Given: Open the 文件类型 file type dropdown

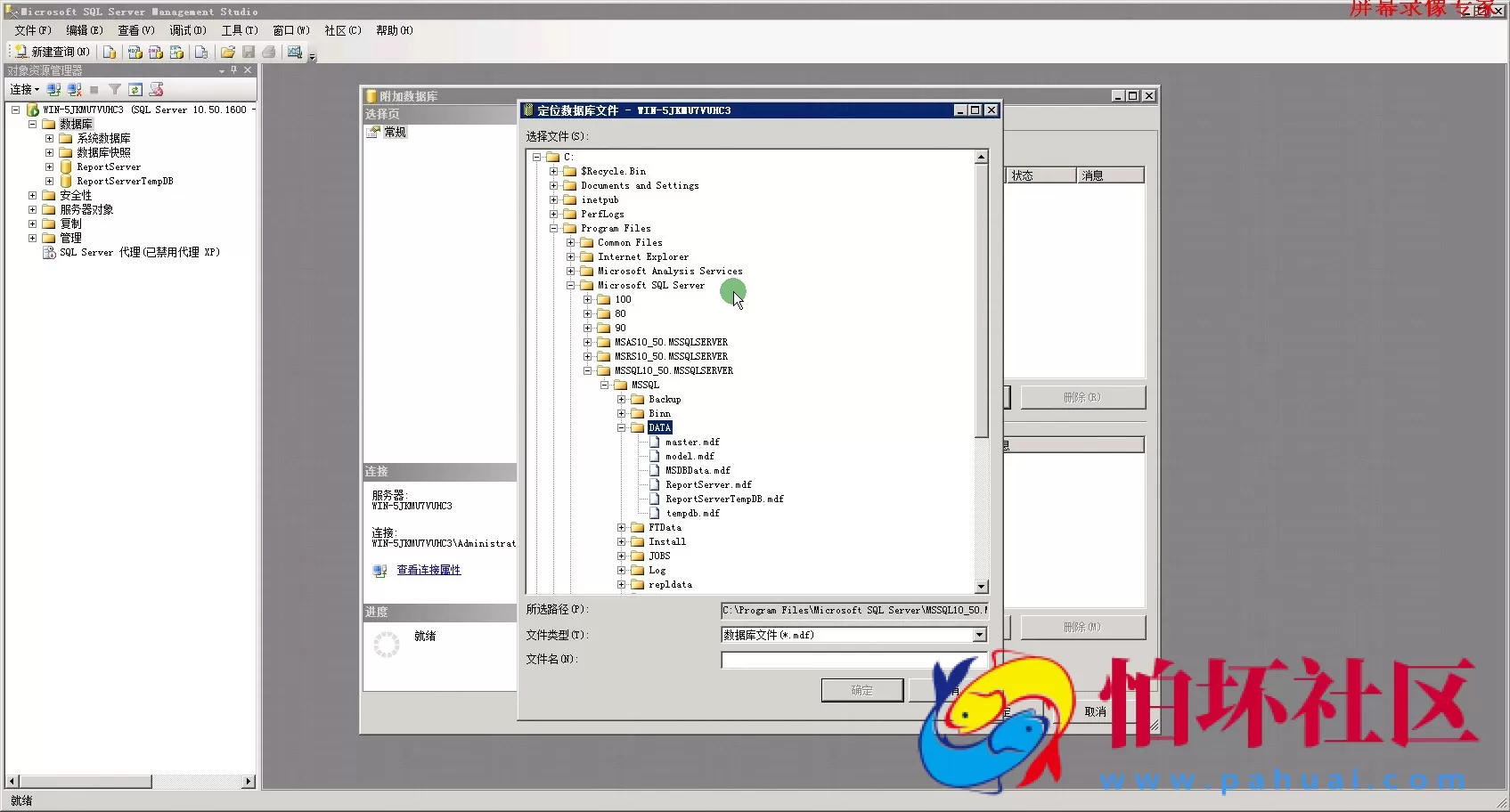Looking at the screenshot, I should [x=980, y=635].
